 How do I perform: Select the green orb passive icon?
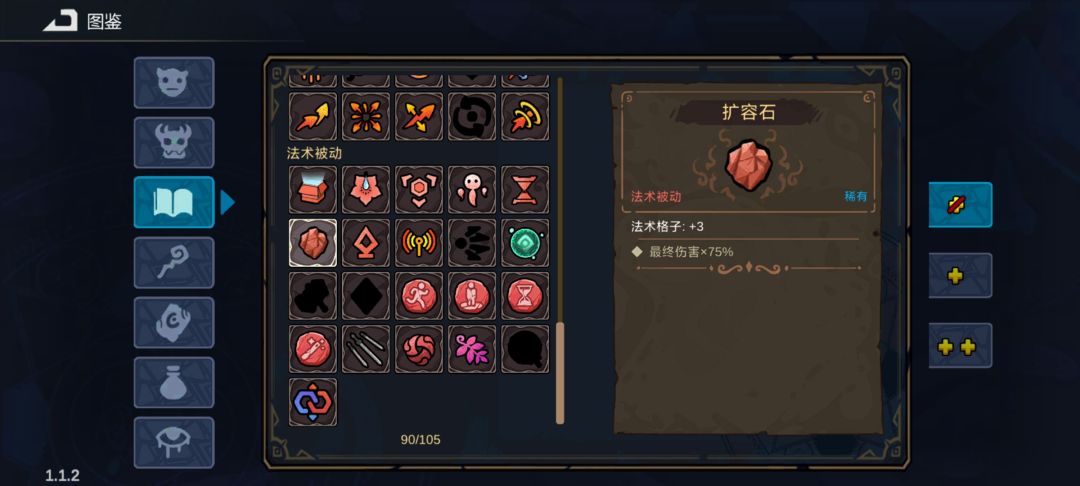(525, 242)
